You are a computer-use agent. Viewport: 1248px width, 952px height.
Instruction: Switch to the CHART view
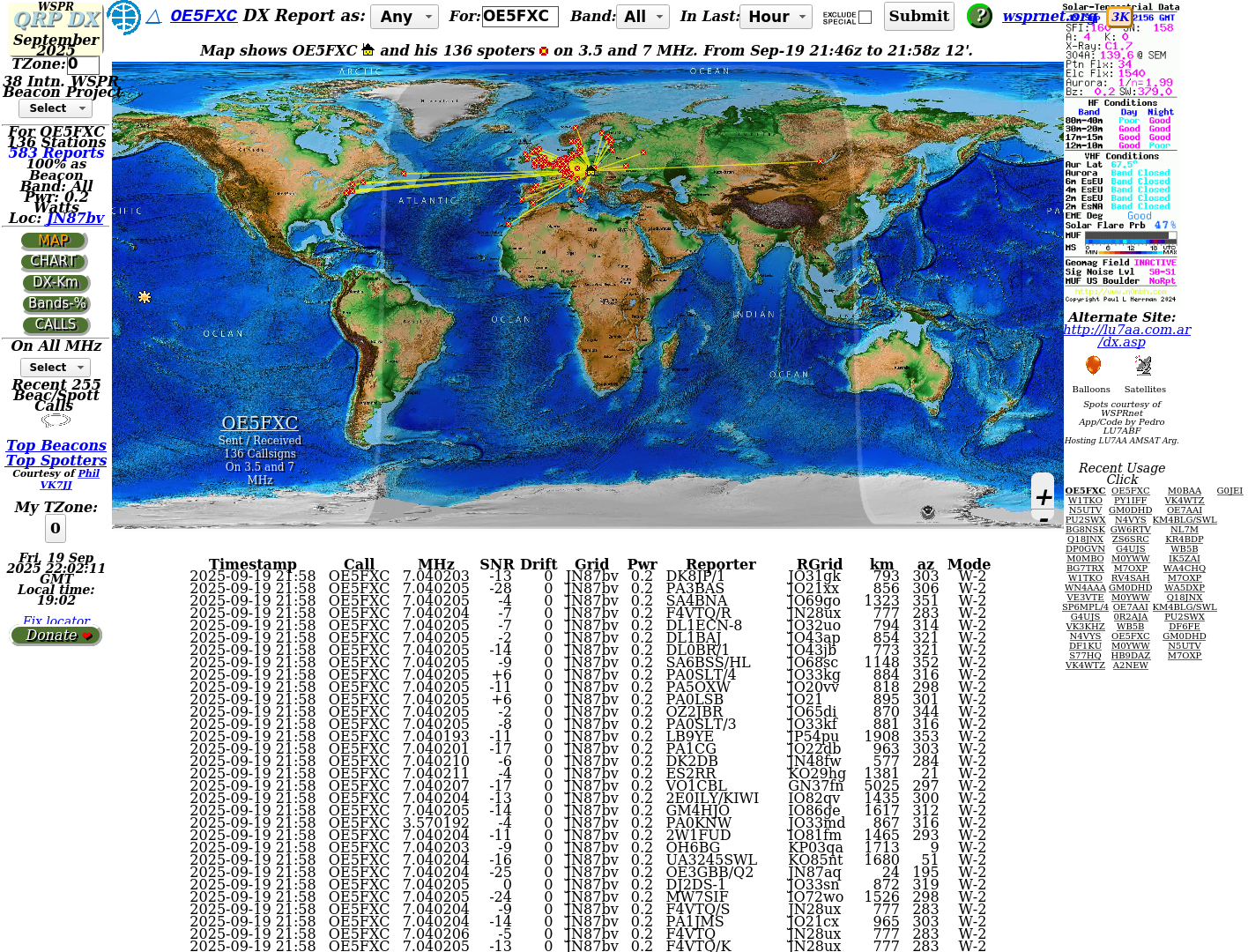pyautogui.click(x=54, y=262)
